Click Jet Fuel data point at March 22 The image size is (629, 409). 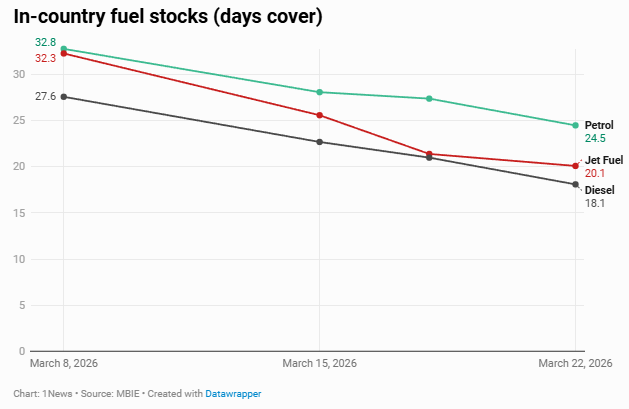576,166
